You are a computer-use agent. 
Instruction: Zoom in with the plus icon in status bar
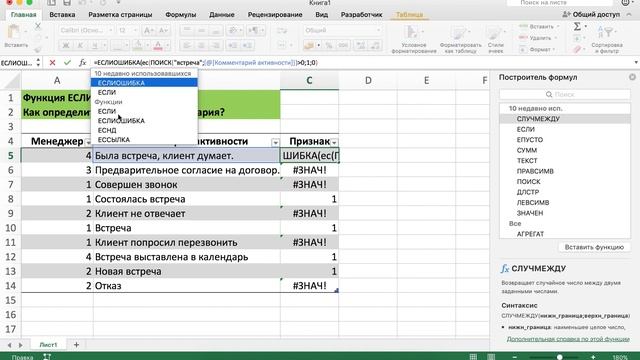point(593,357)
